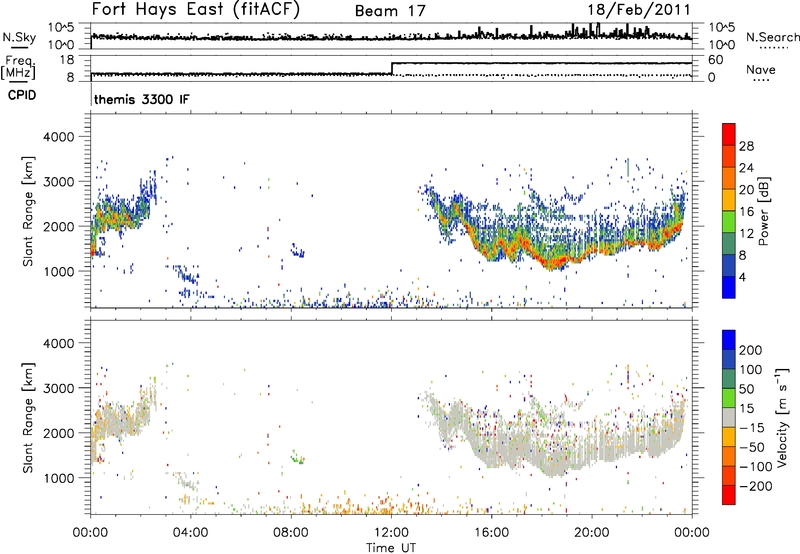Click the "4000" tick in power panel
Viewport: 800px width, 554px height.
tap(58, 137)
